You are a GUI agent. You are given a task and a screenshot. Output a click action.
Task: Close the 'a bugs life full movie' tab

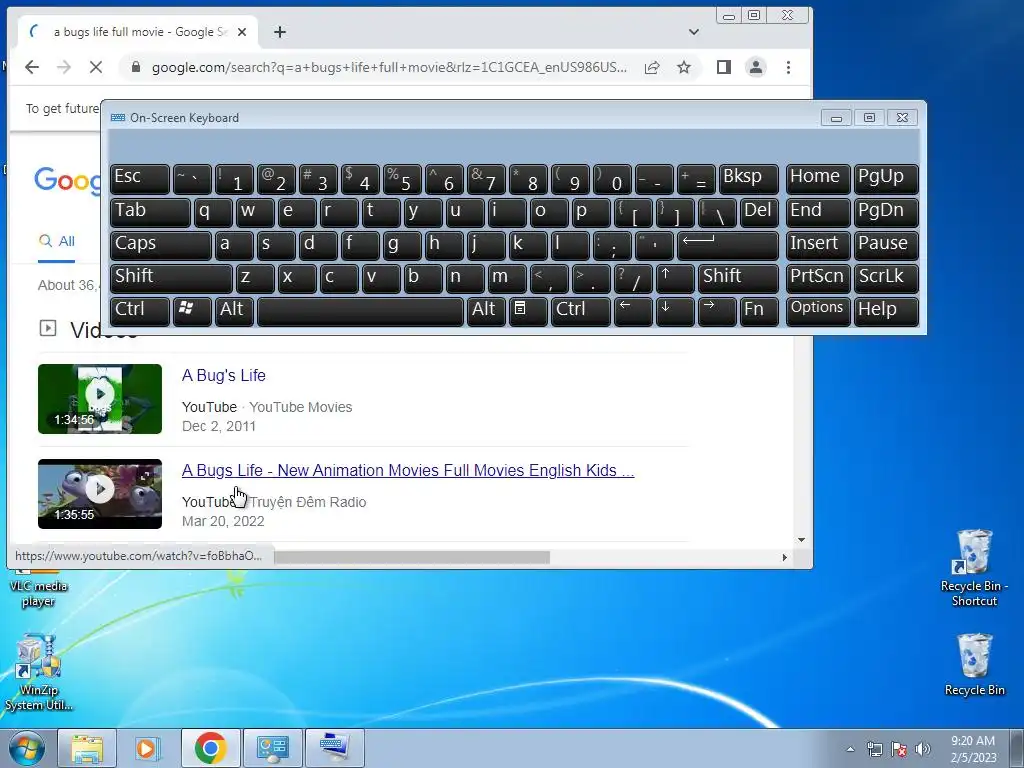(242, 32)
